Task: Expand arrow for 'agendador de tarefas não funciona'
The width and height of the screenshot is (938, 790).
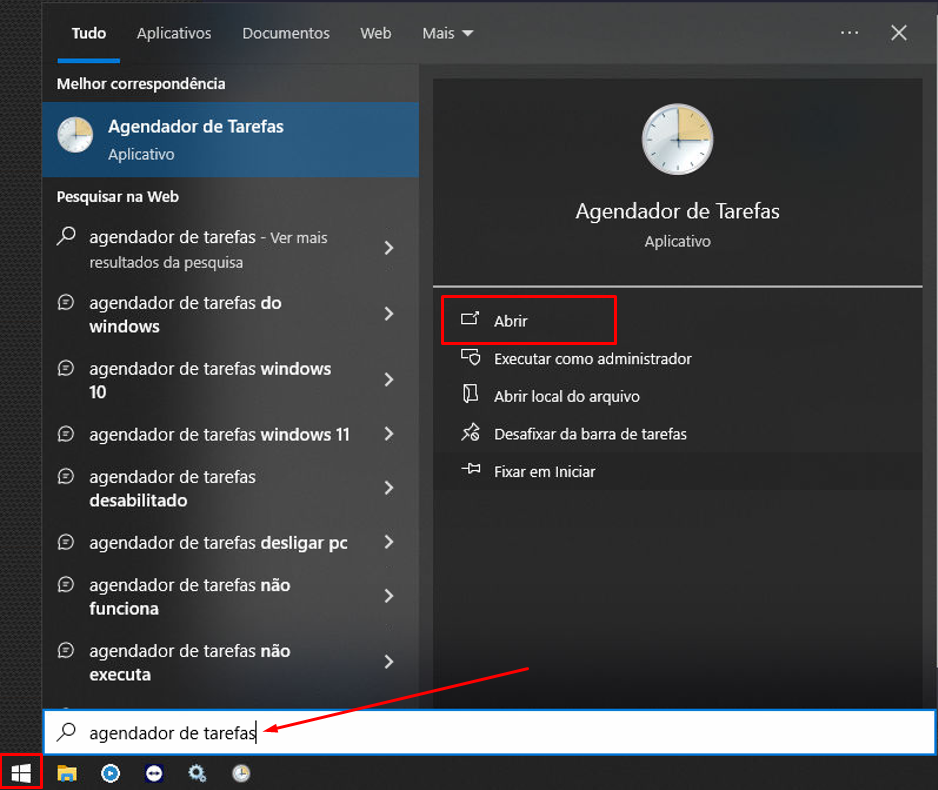Action: click(389, 596)
